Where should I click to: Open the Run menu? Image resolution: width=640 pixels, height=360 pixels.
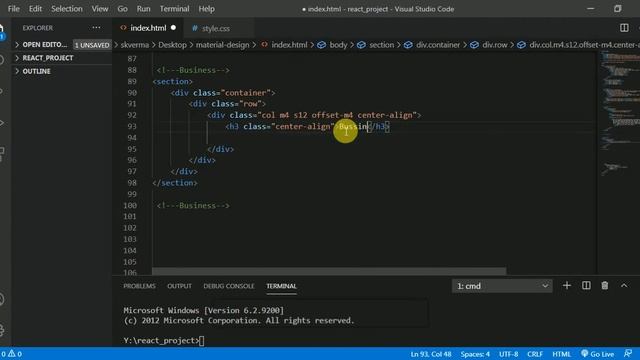point(143,9)
